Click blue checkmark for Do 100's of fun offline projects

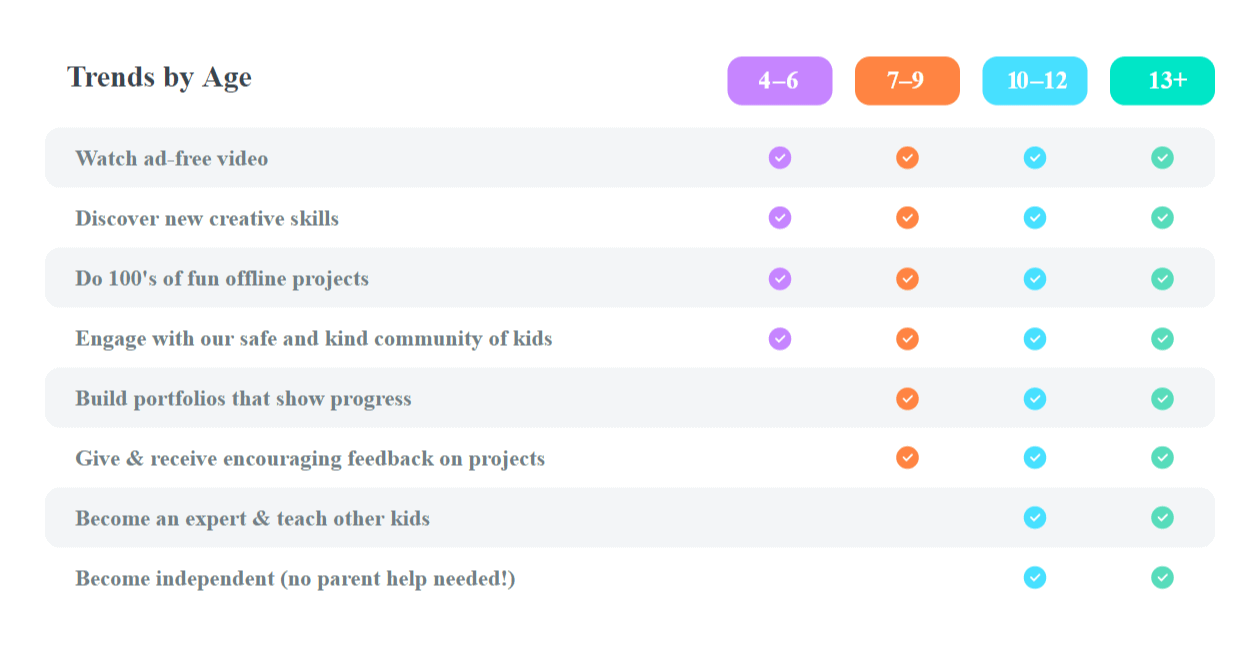click(x=1035, y=279)
